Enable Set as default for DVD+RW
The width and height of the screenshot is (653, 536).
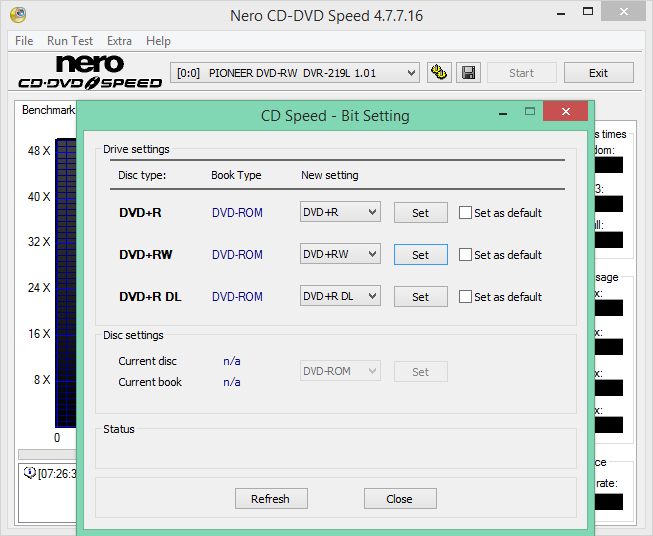pos(465,254)
